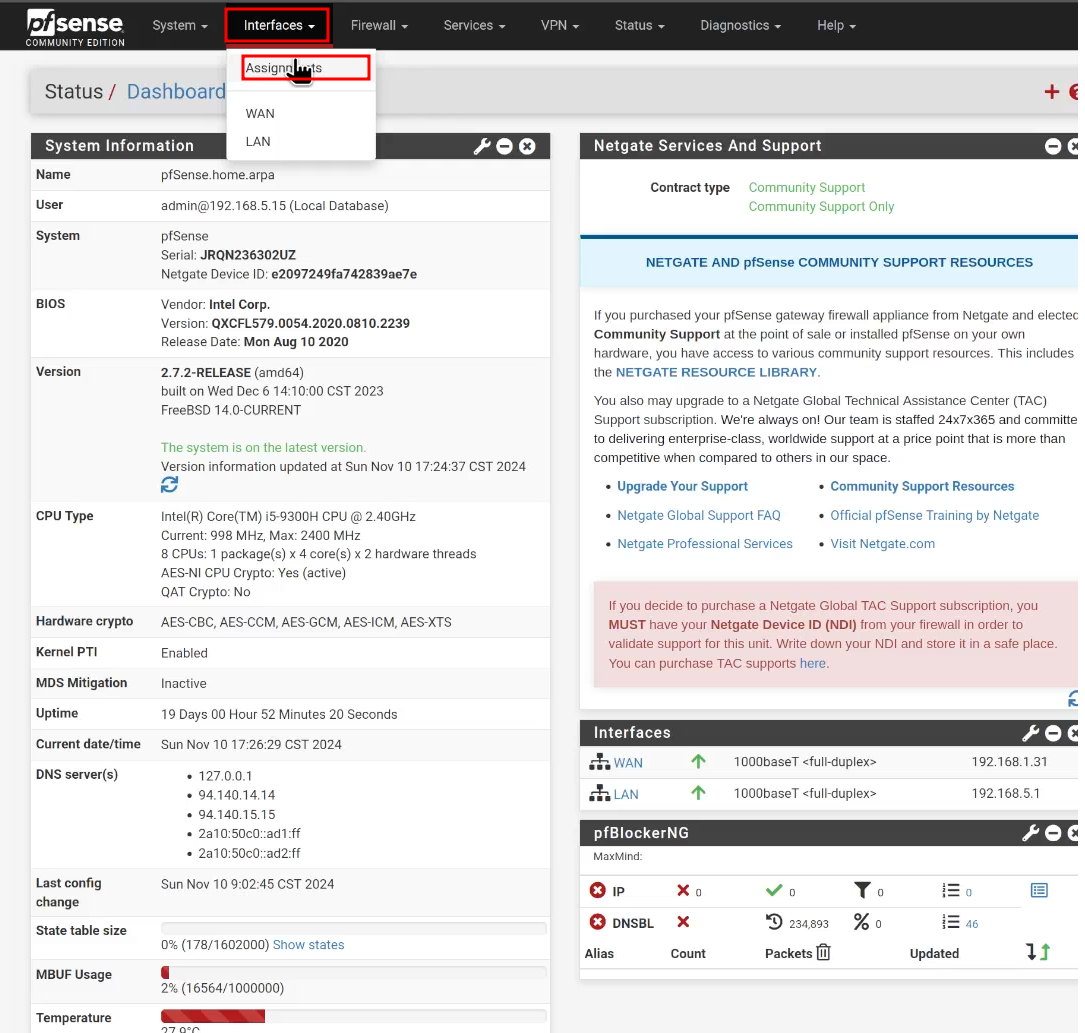Open the Netgate Global Support FAQ link
Screen dimensions: 1085x1033
tap(698, 515)
